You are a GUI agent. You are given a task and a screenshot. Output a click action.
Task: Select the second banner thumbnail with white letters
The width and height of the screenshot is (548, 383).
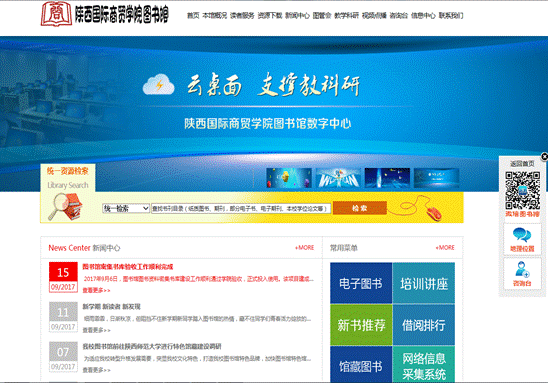(x=338, y=178)
